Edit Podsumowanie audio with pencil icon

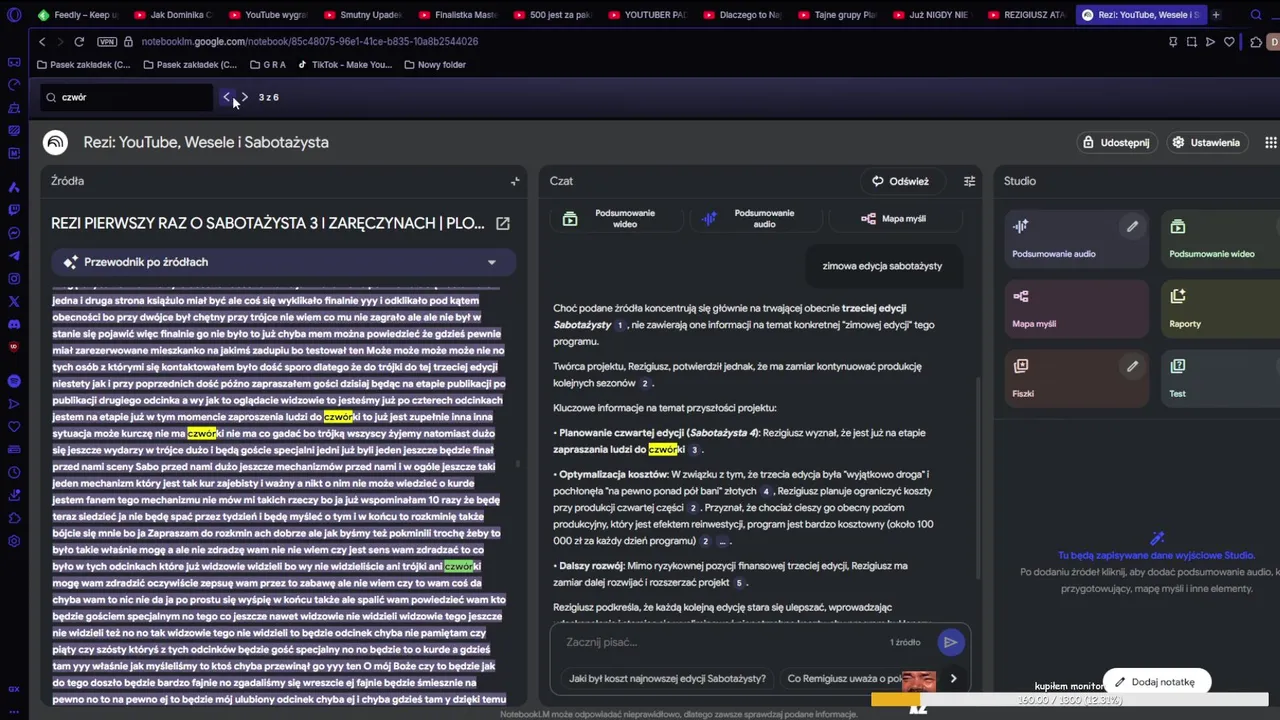point(1132,227)
